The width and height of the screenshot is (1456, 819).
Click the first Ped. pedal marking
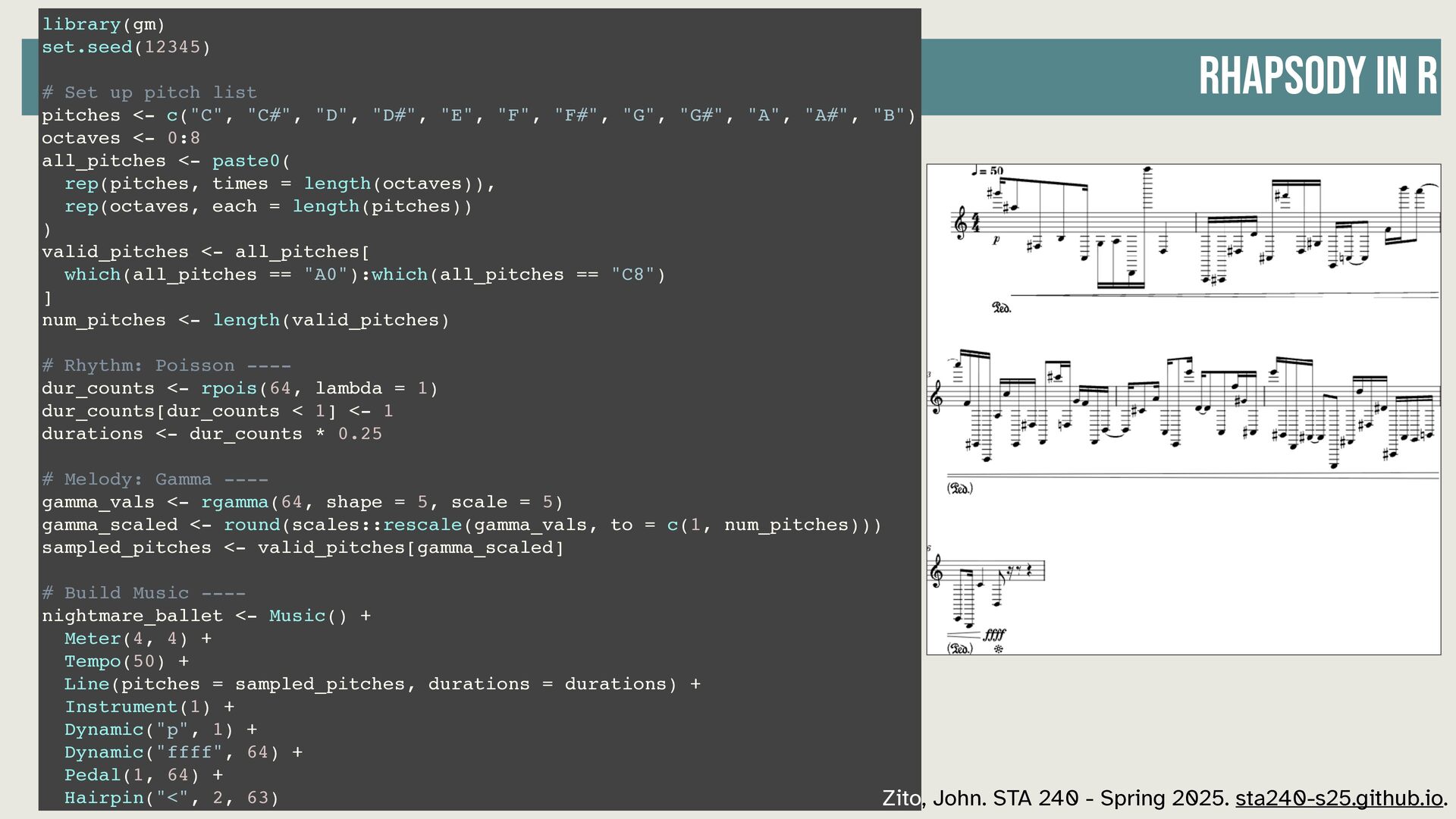click(1001, 308)
